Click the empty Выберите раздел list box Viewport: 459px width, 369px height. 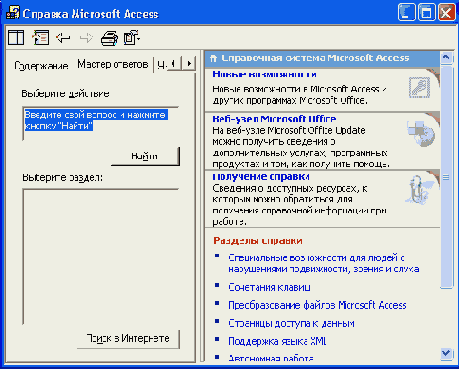click(x=101, y=256)
